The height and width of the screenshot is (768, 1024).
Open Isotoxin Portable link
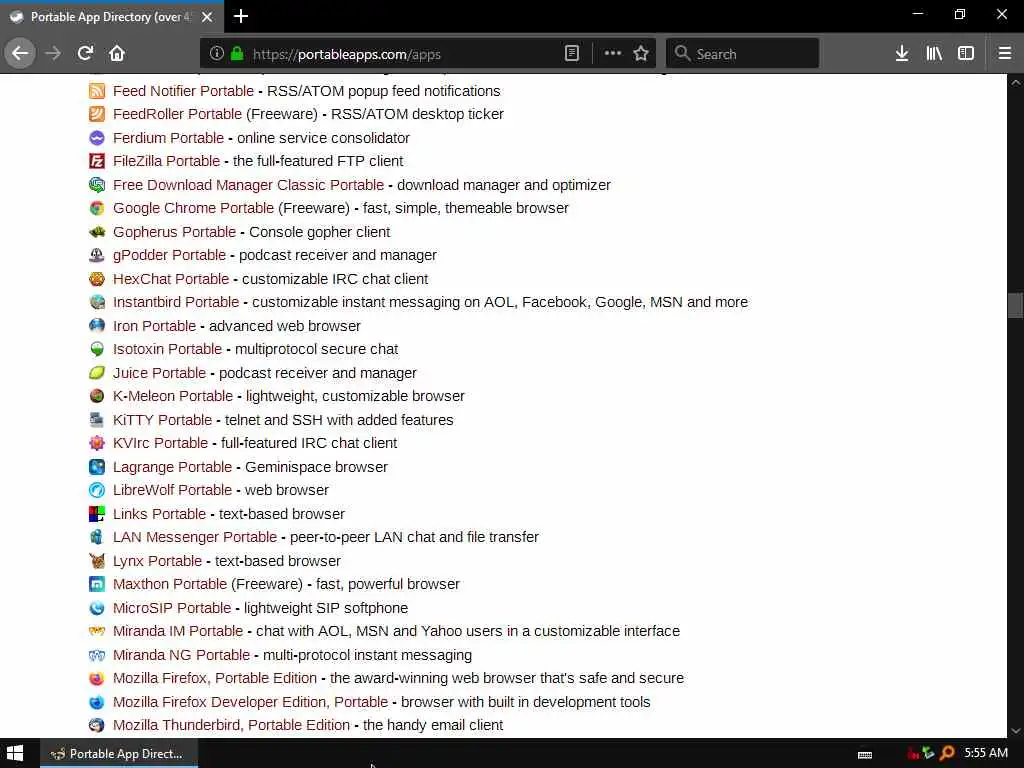tap(167, 349)
